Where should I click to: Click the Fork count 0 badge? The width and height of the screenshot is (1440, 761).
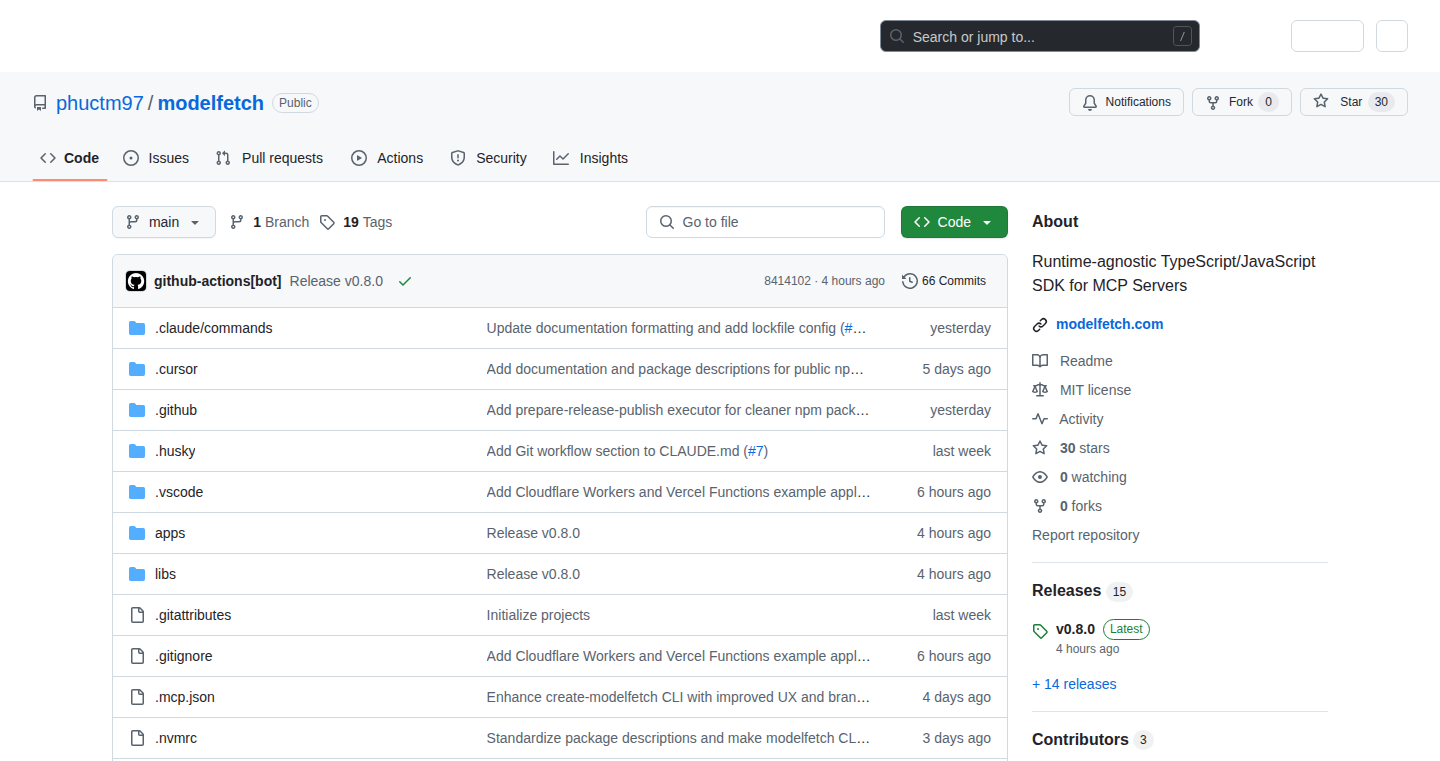[x=1268, y=102]
